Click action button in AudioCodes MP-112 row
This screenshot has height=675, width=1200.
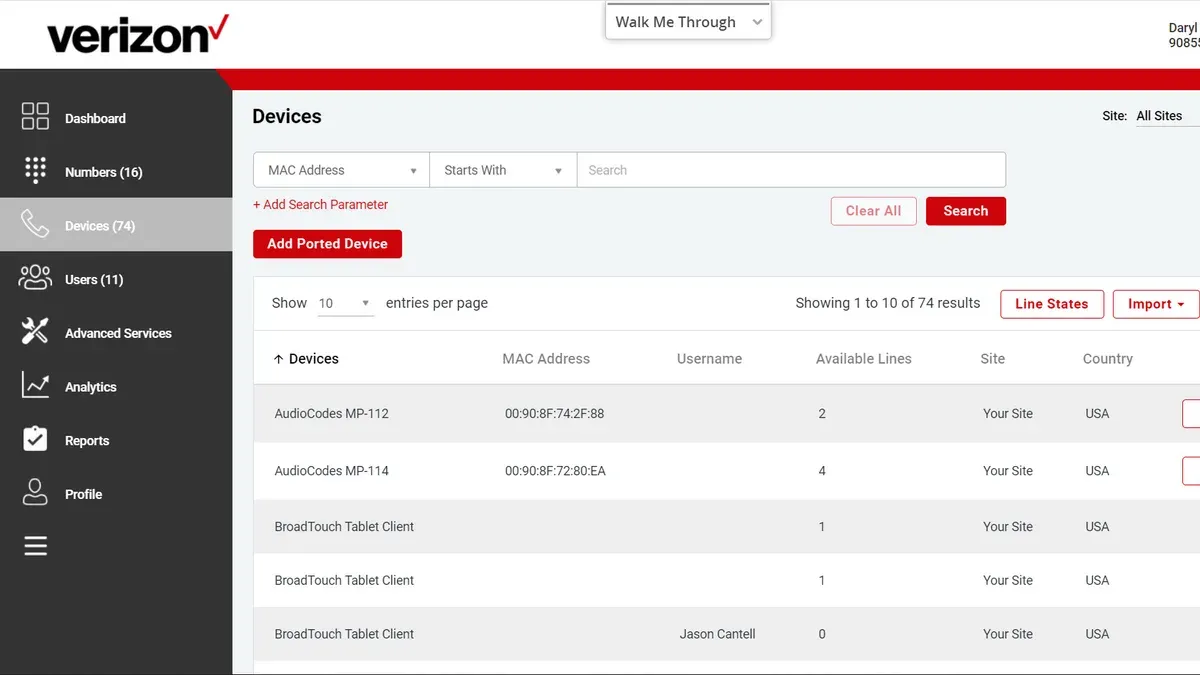coord(1191,413)
